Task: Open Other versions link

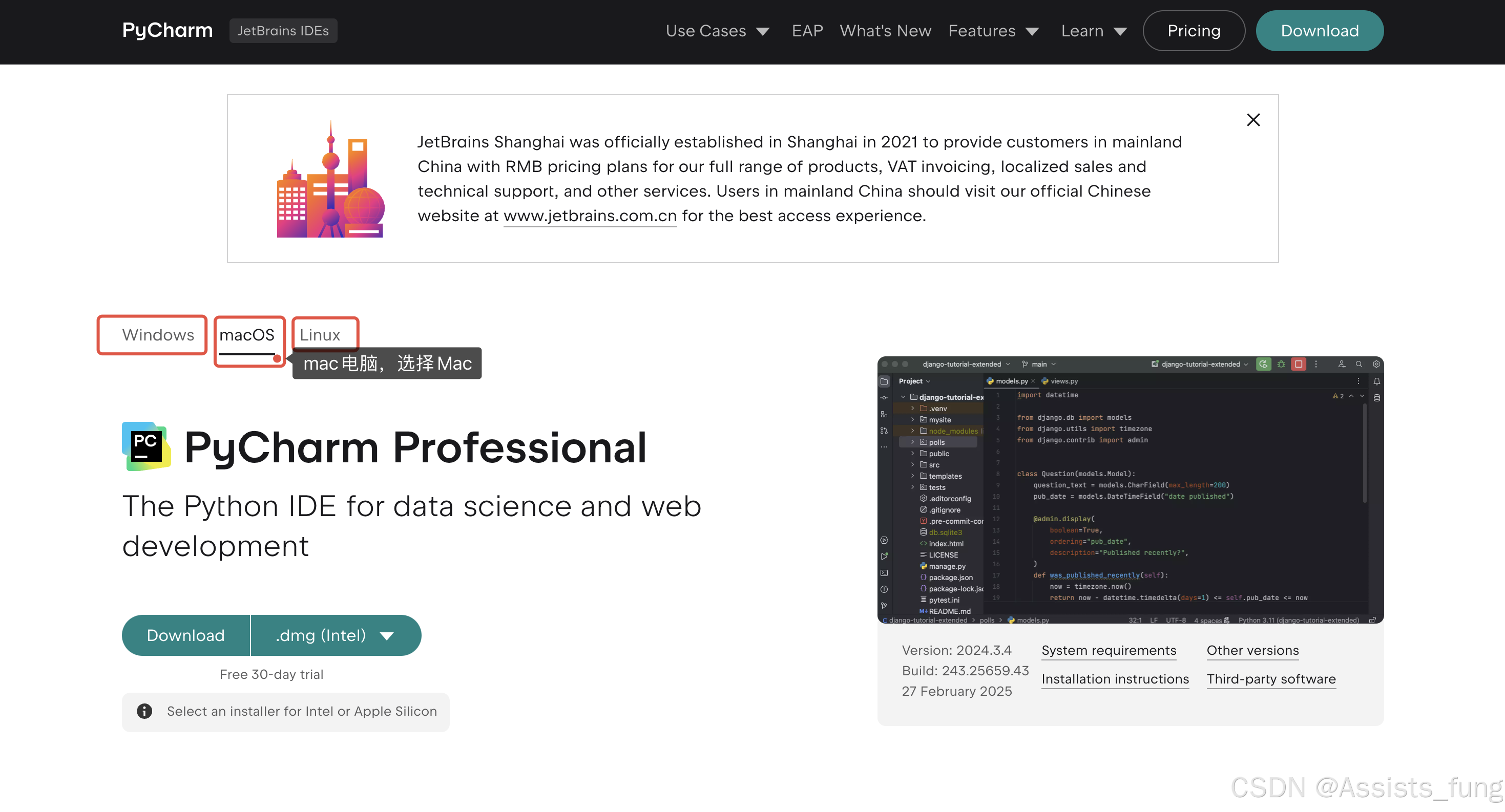Action: pyautogui.click(x=1252, y=650)
